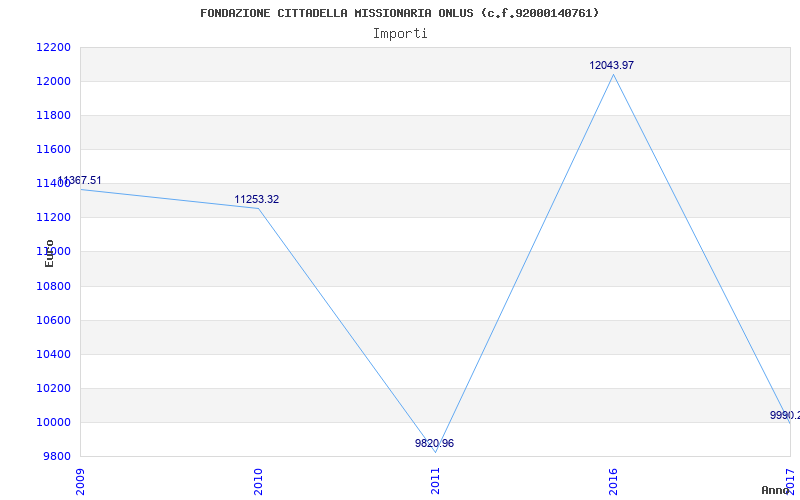Click the 11600 y-axis value

(x=53, y=149)
